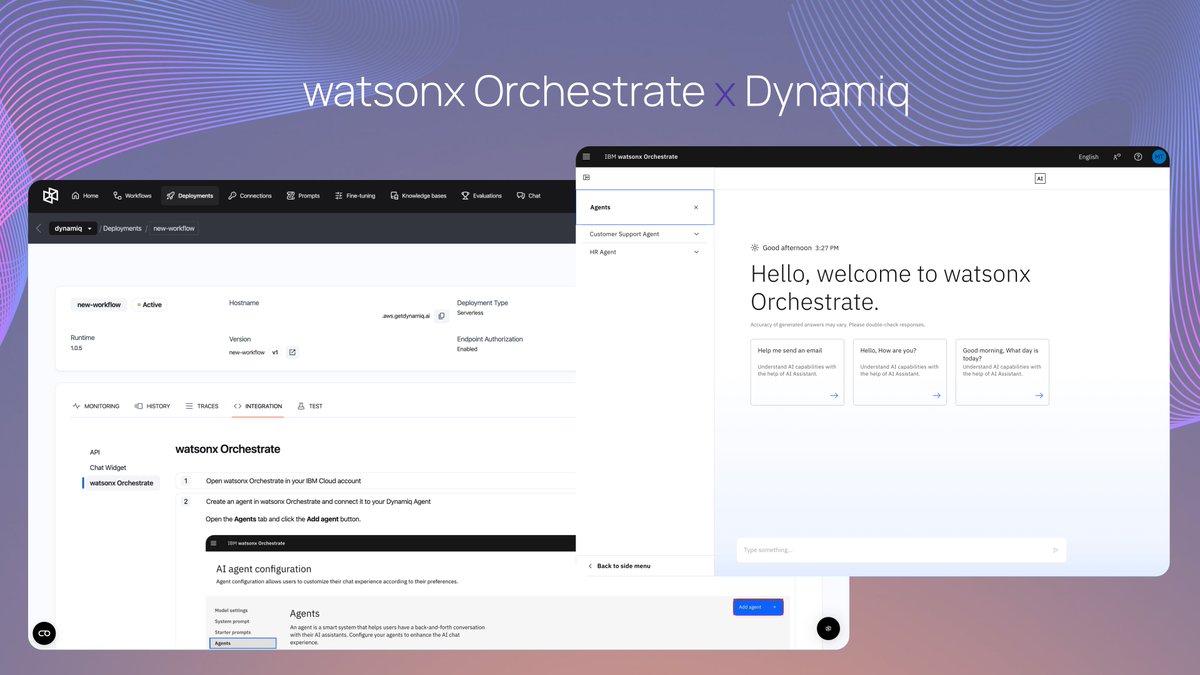
Task: Click Add agent button in tutorial image
Action: point(758,607)
